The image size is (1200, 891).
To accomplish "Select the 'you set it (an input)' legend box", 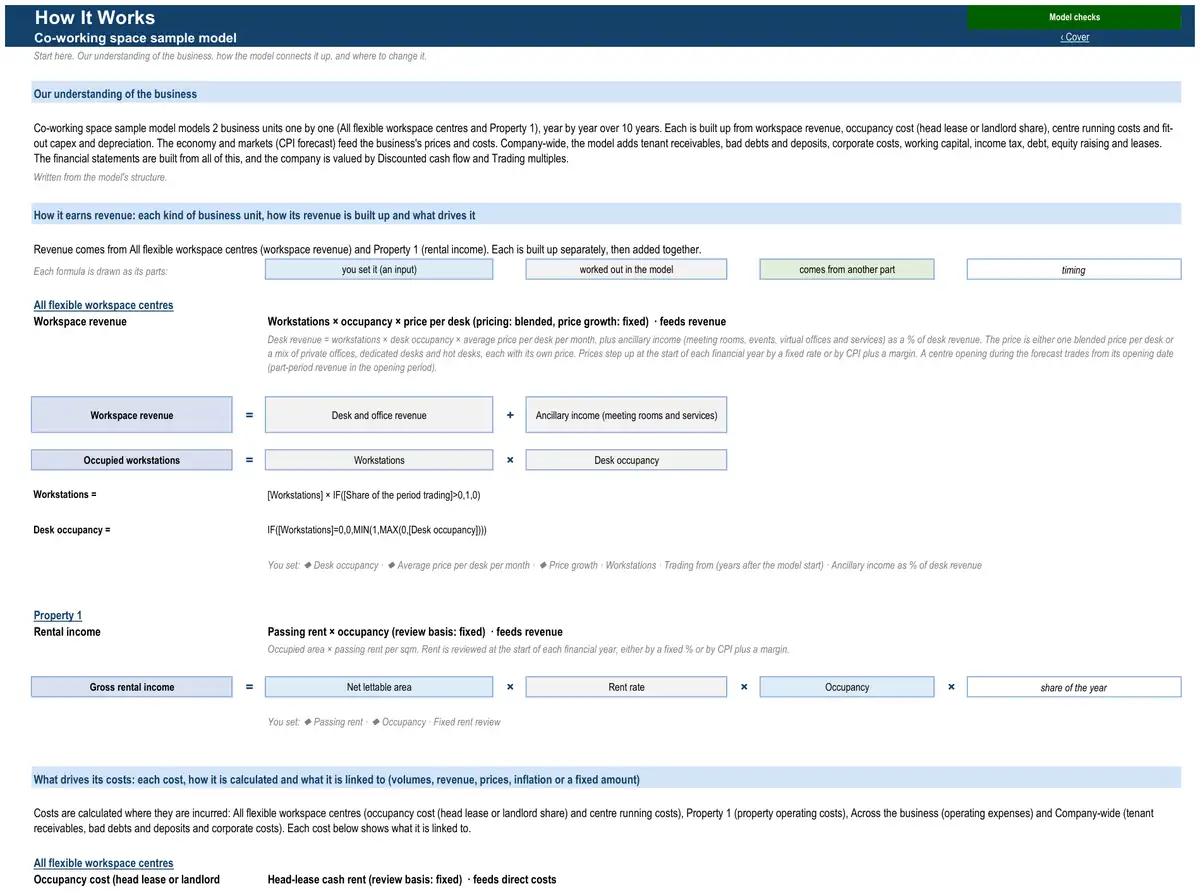I will point(379,269).
